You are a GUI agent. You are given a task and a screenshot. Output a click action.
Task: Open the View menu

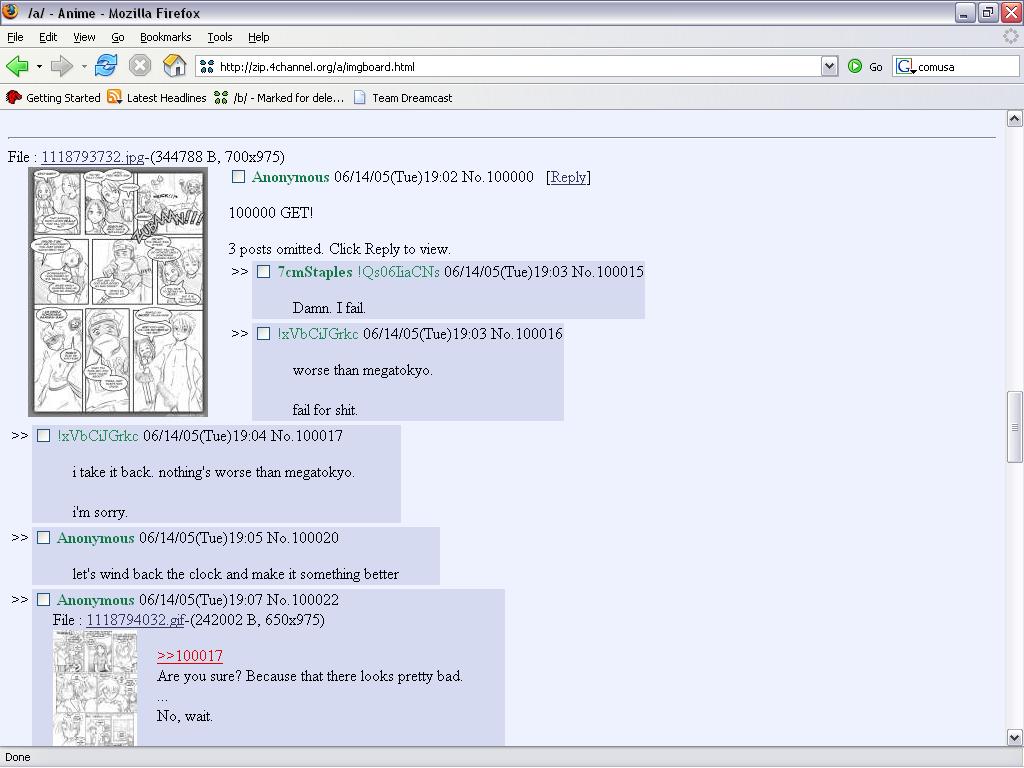(84, 37)
